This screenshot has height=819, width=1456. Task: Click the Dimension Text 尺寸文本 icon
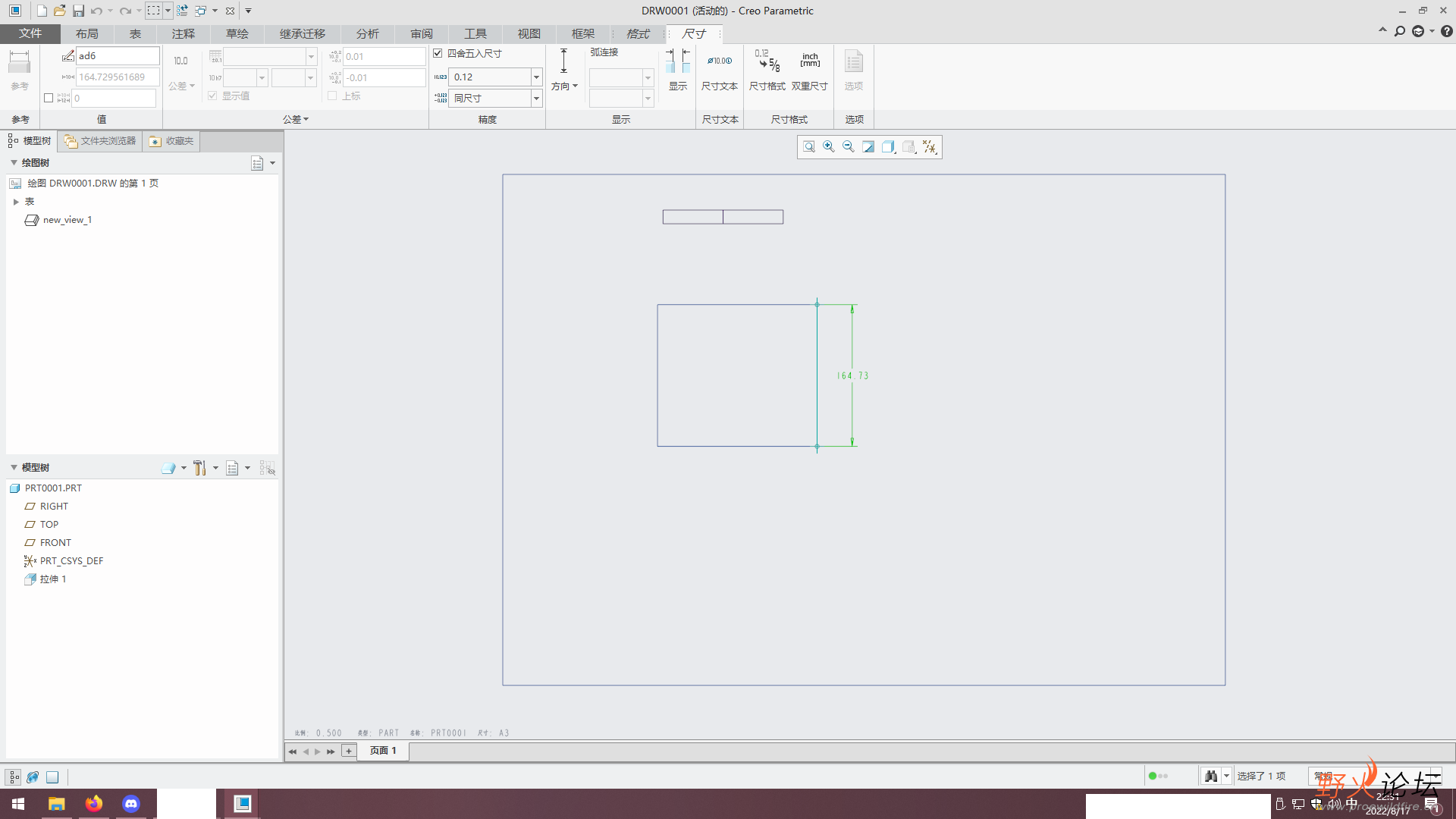click(x=720, y=70)
